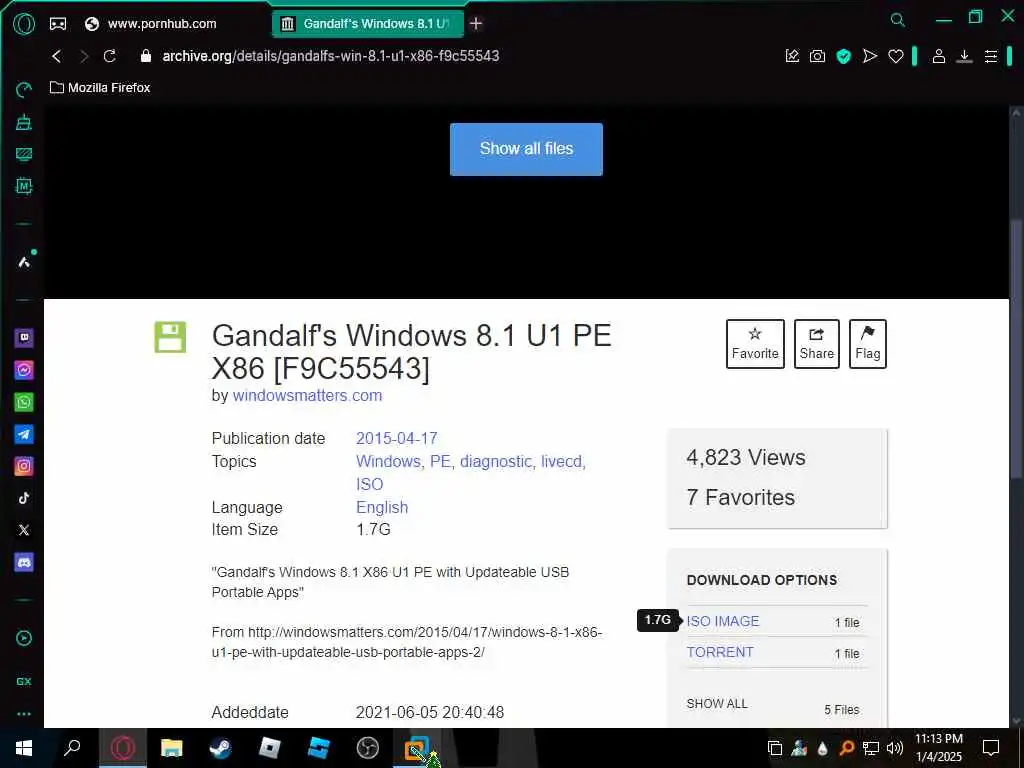
Task: Click the browser back arrow
Action: coord(57,56)
